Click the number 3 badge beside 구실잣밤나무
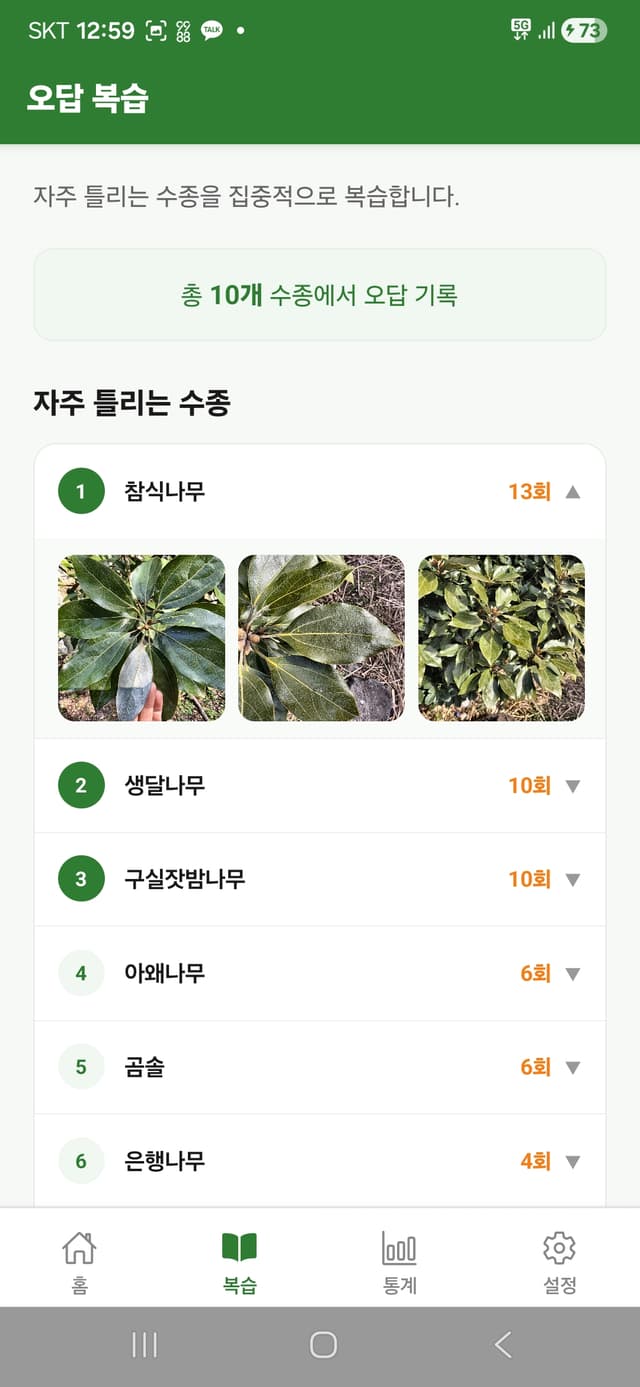The image size is (640, 1387). (x=80, y=879)
